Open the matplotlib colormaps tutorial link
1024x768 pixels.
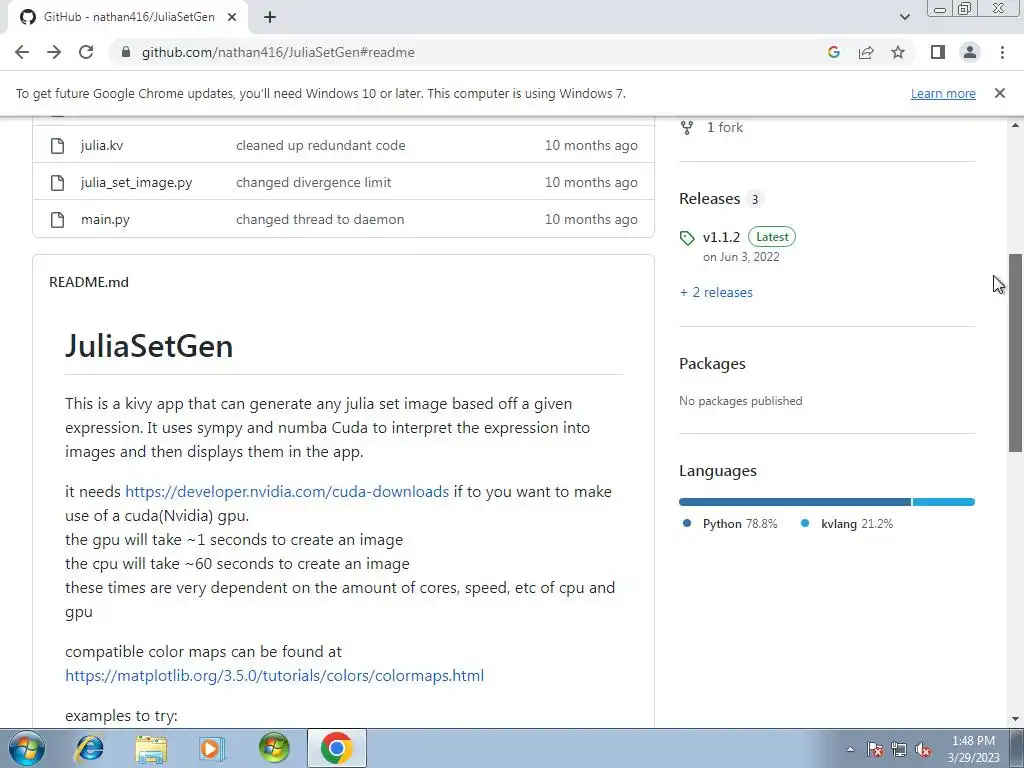point(274,676)
